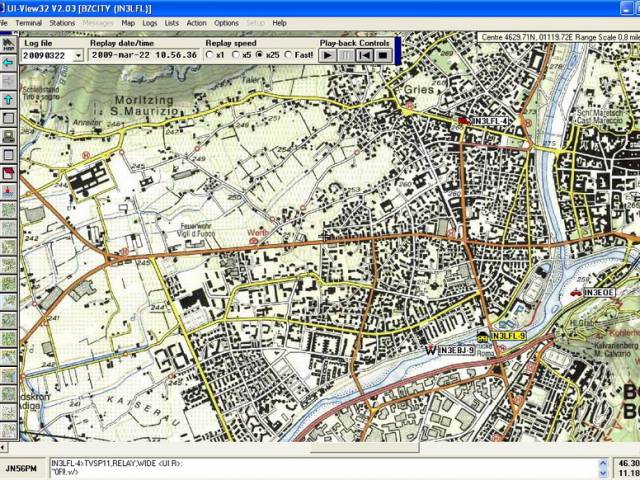Rewind replay to the beginning
This screenshot has height=480, width=640.
point(364,55)
